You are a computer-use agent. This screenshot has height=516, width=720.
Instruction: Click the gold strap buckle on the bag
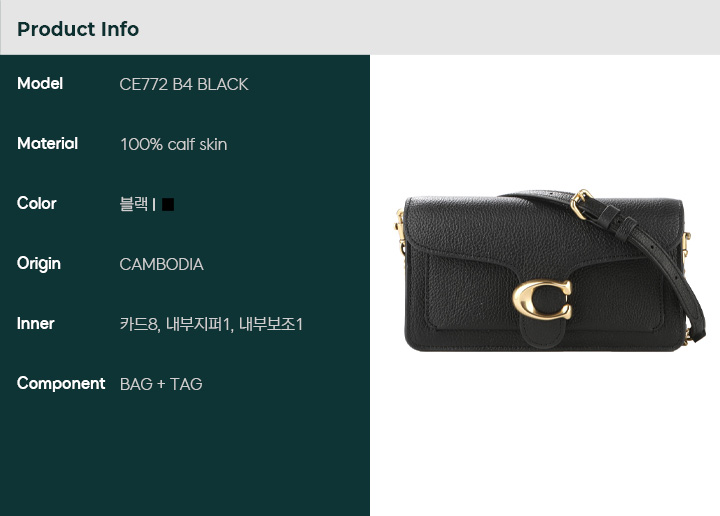pyautogui.click(x=581, y=203)
